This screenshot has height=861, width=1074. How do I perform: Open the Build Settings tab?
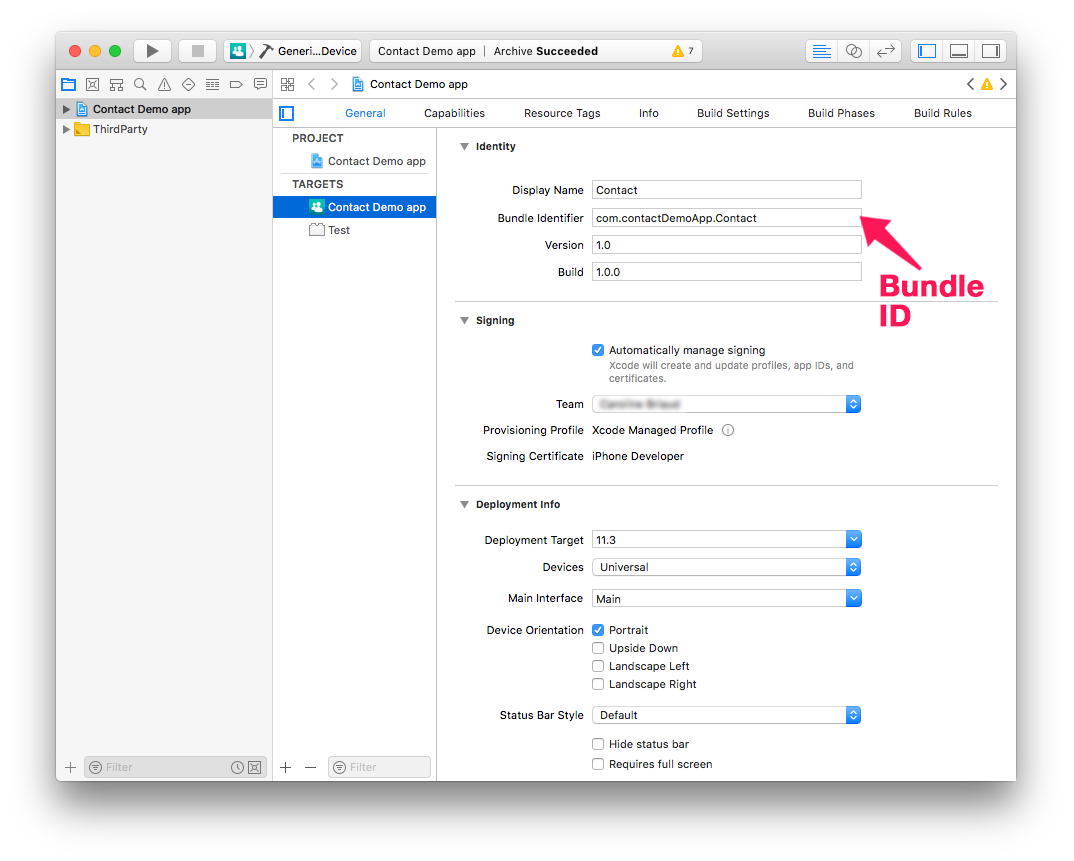pyautogui.click(x=733, y=113)
